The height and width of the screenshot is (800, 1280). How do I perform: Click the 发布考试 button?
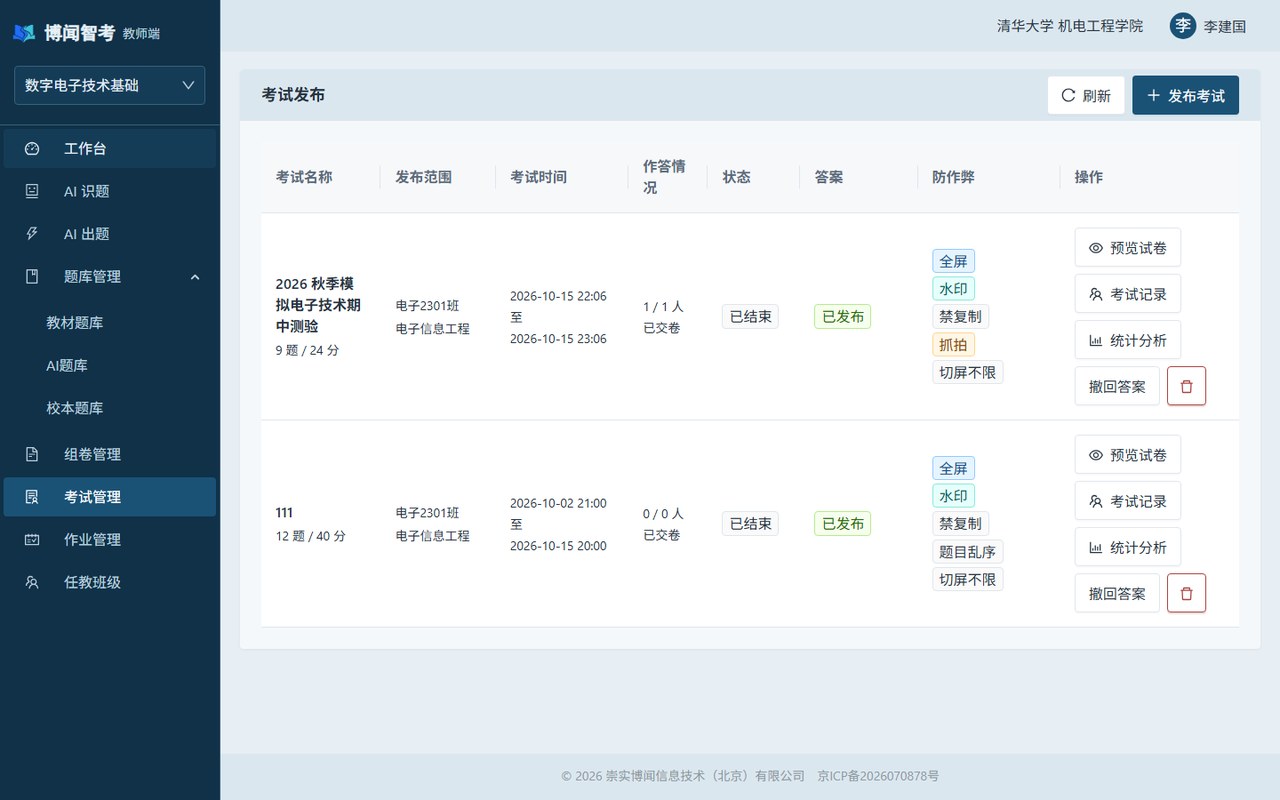pyautogui.click(x=1185, y=95)
